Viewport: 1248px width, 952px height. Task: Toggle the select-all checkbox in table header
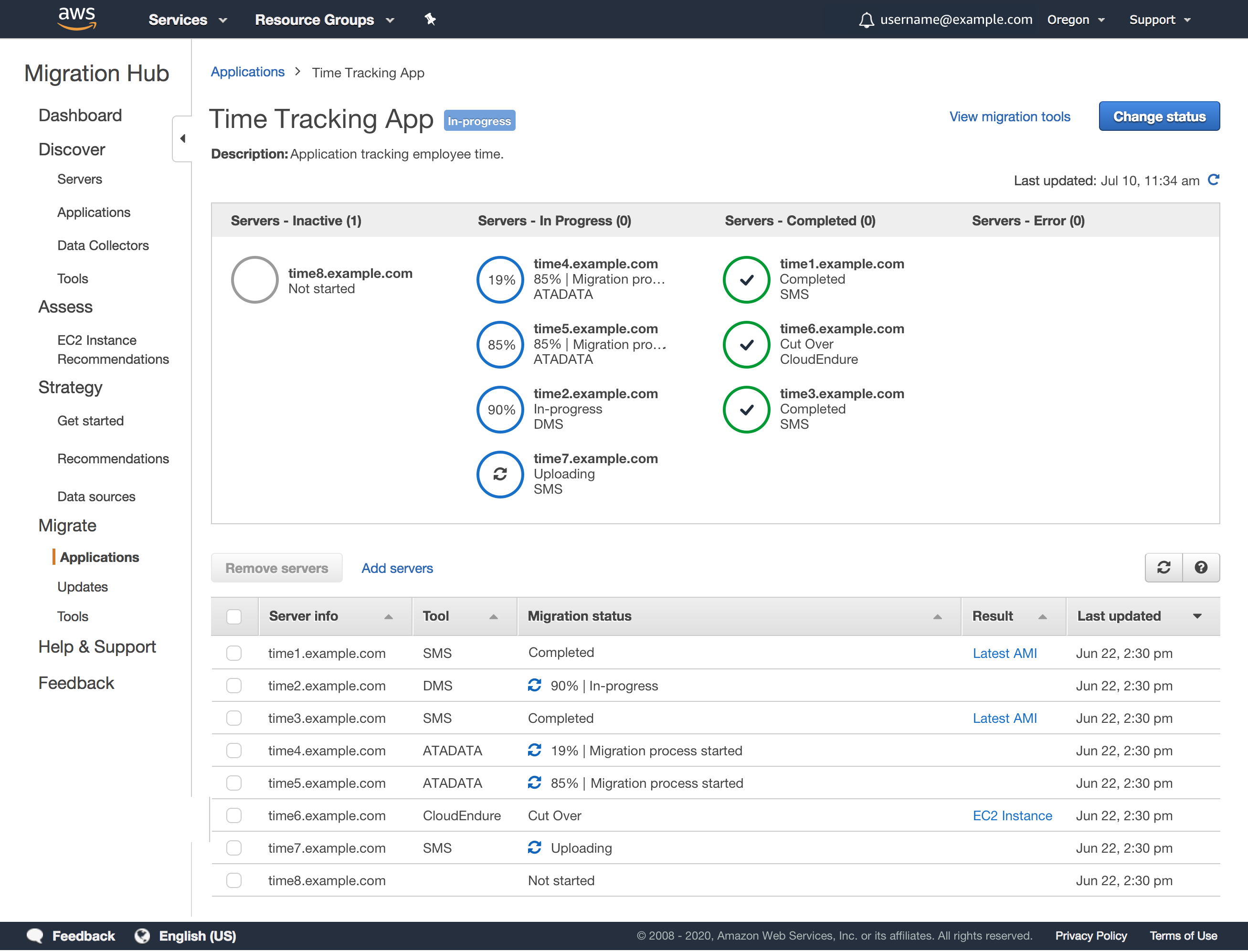[234, 616]
